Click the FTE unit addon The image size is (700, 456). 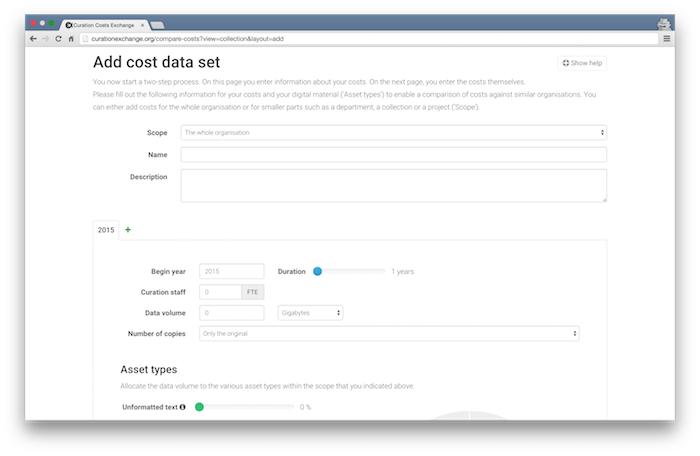click(x=253, y=292)
